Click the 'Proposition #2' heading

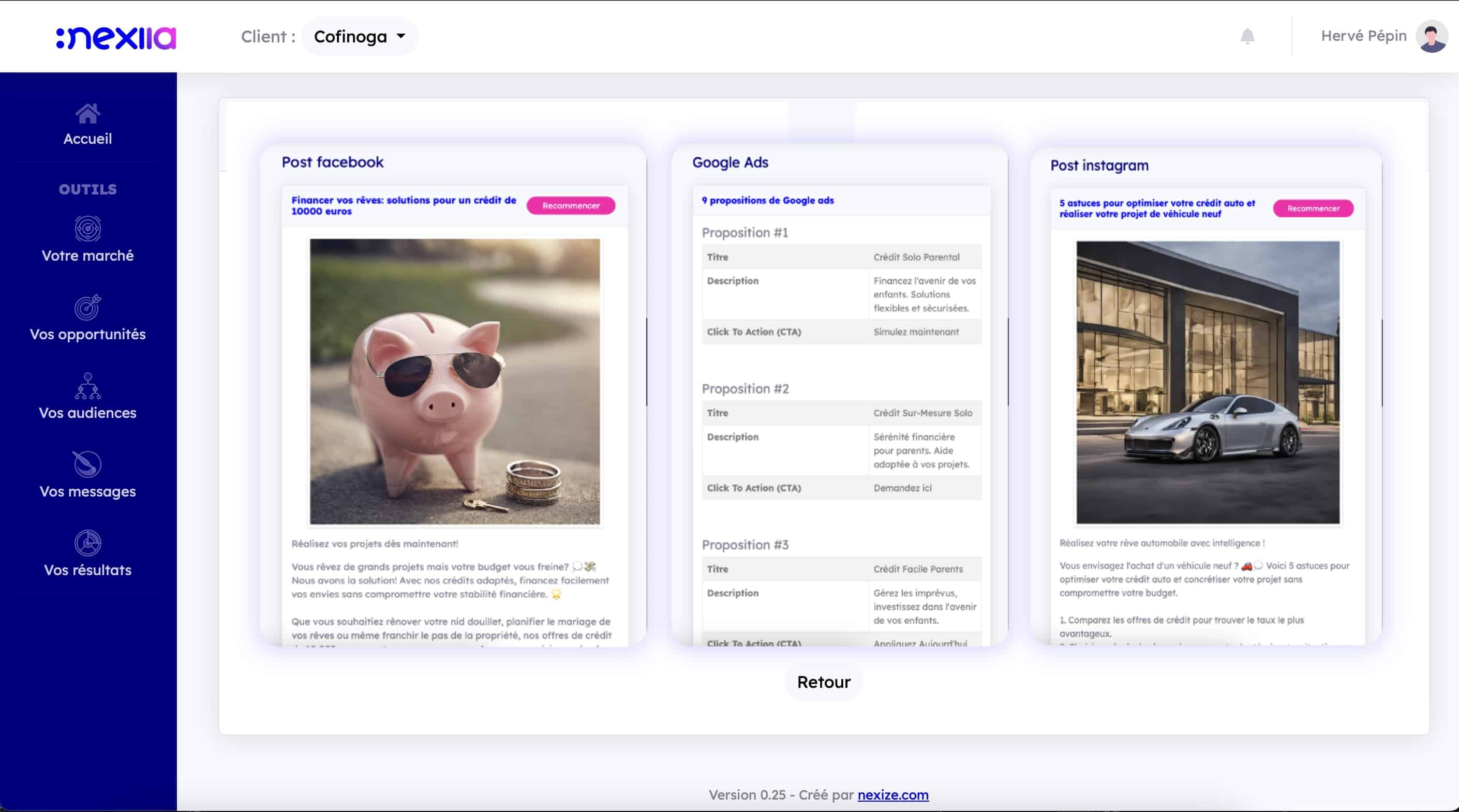tap(745, 389)
